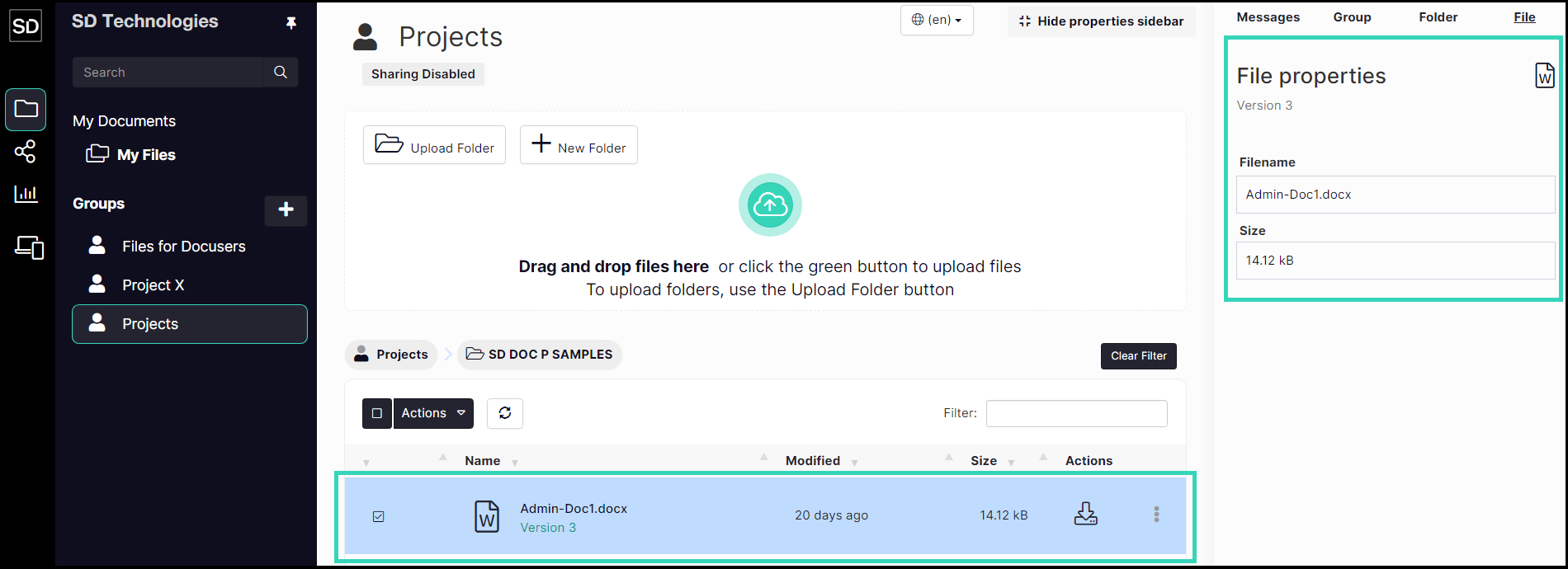Image resolution: width=1568 pixels, height=569 pixels.
Task: Select the Projects group in sidebar
Action: coord(190,324)
